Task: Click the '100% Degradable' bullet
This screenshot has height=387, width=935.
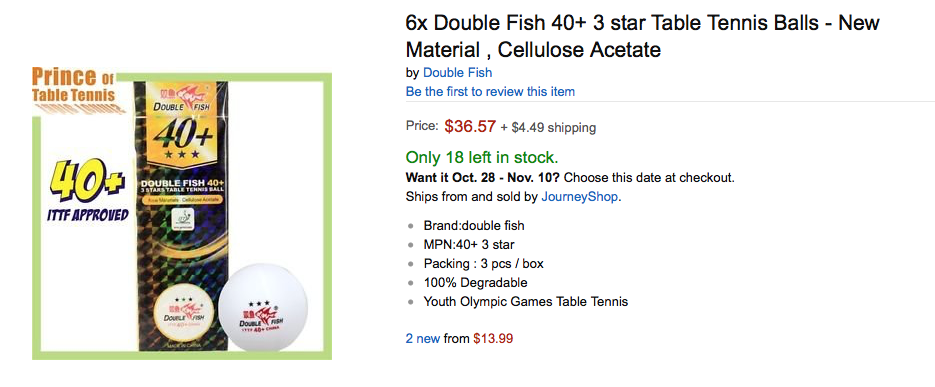Action: click(475, 283)
